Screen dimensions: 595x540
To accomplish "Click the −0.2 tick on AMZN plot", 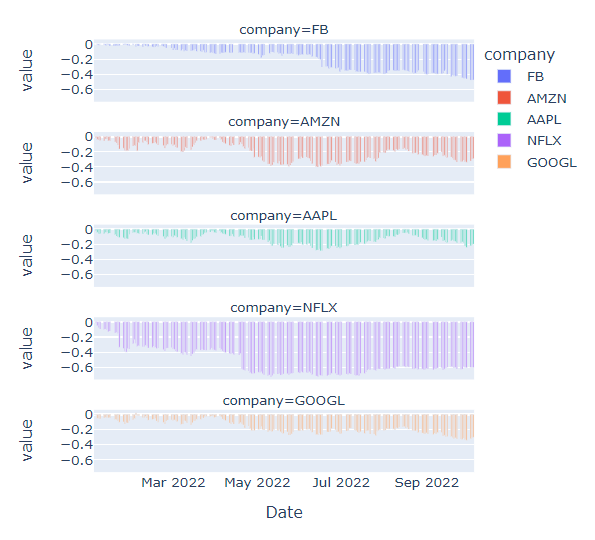I will 77,153.
